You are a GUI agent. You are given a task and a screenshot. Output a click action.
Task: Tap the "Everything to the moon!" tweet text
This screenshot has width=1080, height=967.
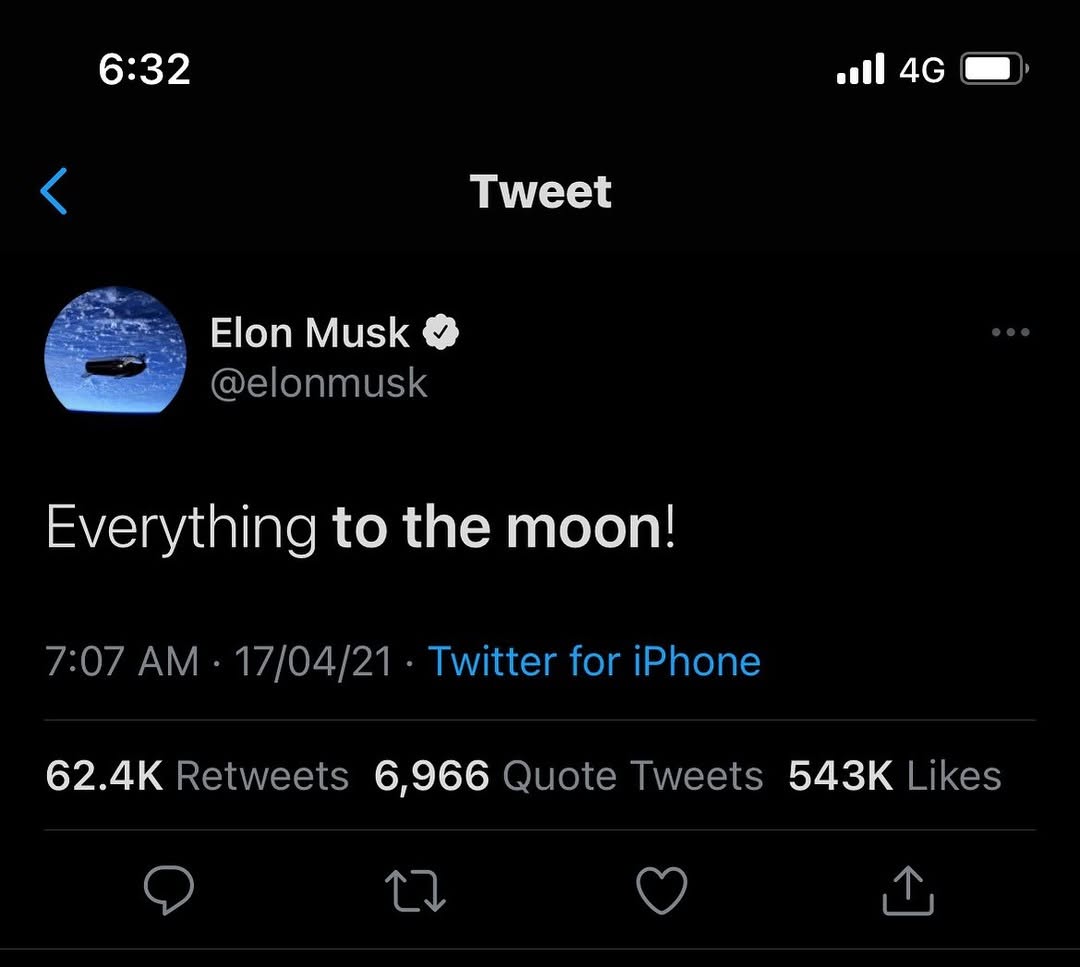tap(361, 527)
